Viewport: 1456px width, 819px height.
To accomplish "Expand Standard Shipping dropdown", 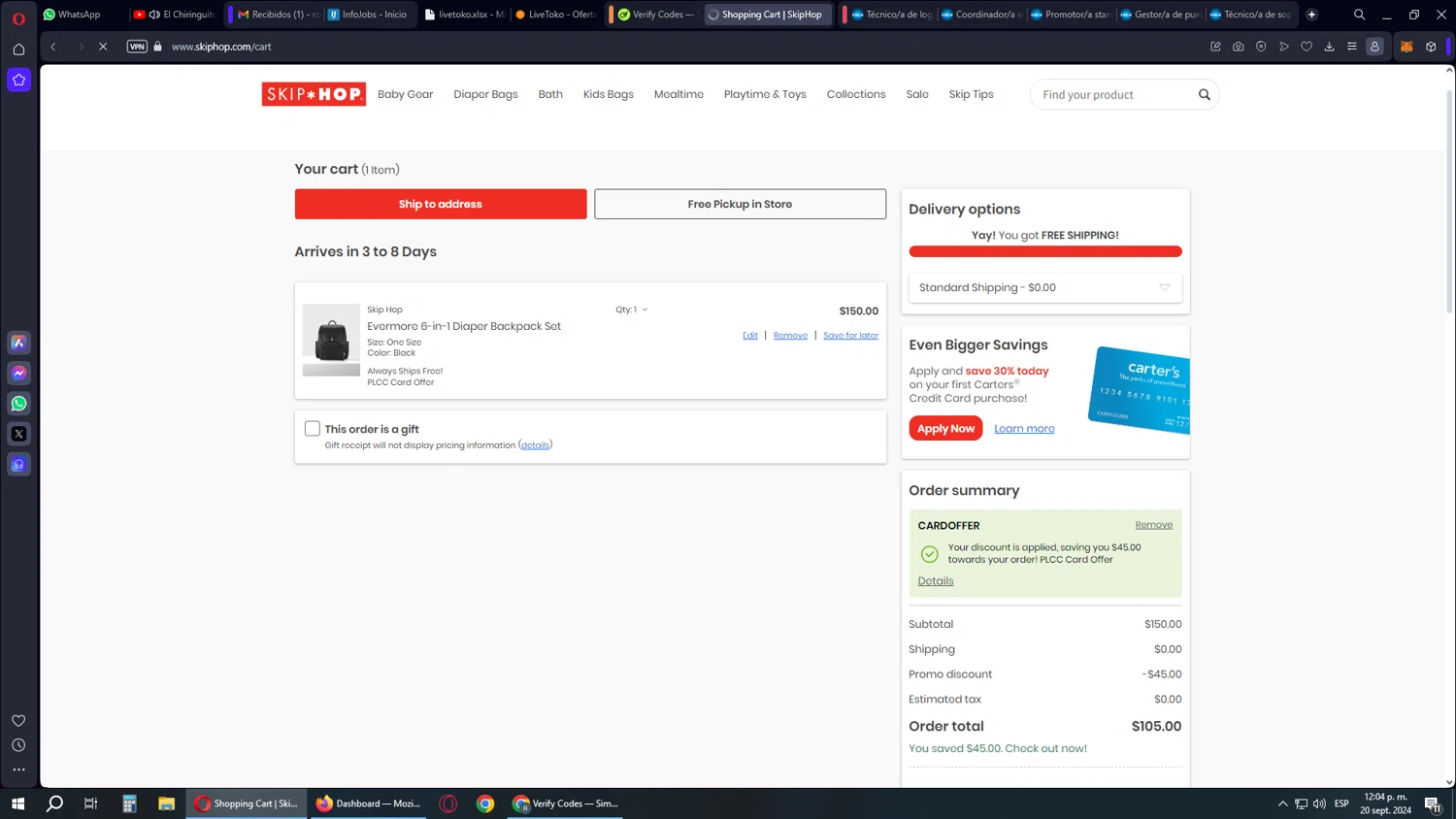I will click(x=1045, y=287).
